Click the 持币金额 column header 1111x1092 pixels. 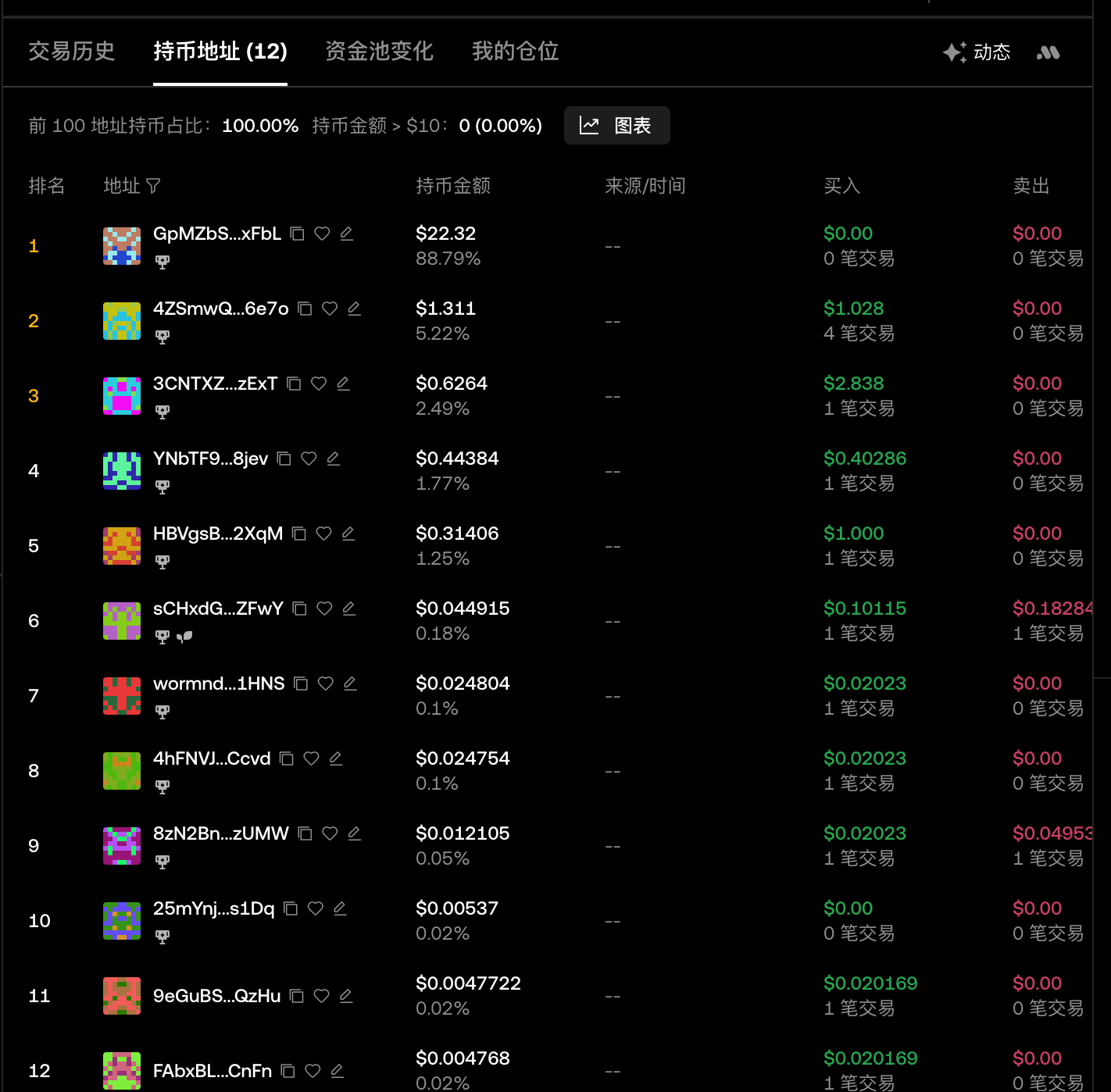click(453, 186)
